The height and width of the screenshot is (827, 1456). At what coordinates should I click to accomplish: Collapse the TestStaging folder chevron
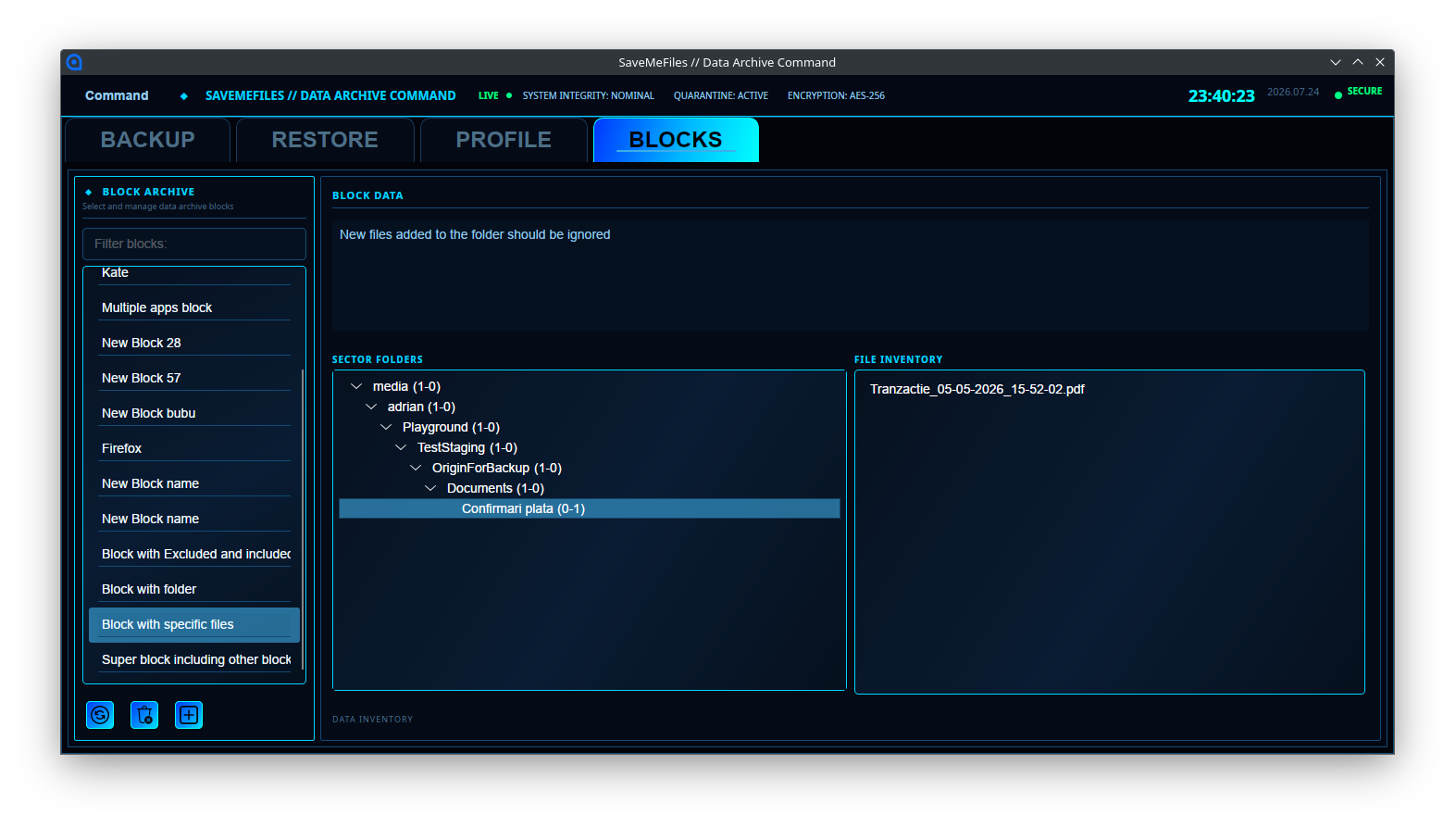(x=401, y=447)
